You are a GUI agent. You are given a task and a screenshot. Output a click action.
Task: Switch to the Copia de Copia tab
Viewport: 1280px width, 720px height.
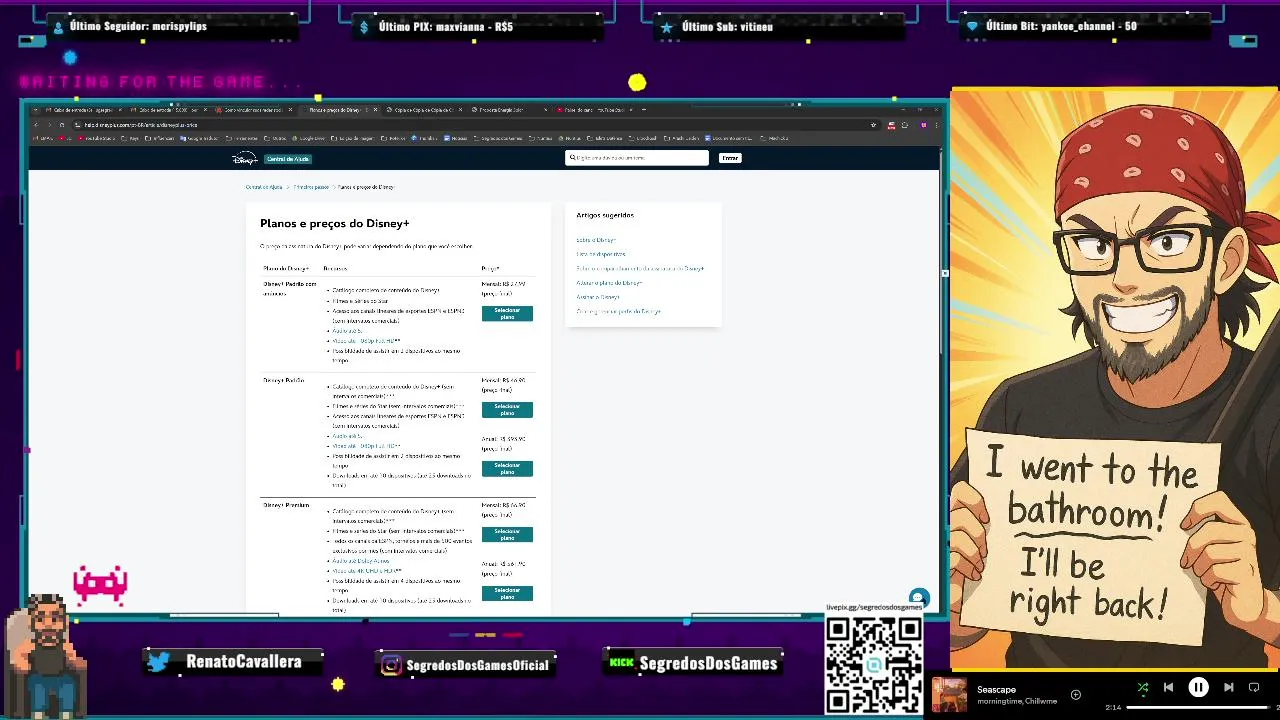click(x=425, y=110)
